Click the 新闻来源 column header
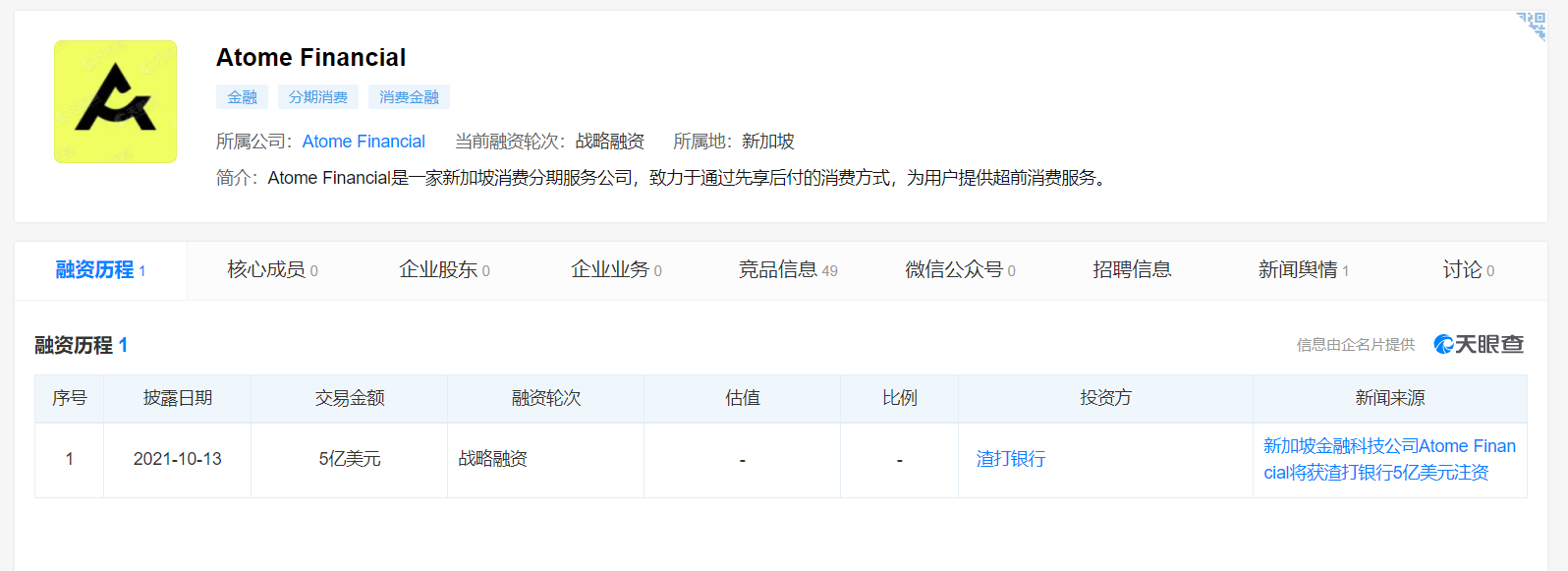The width and height of the screenshot is (1568, 571). pos(1390,398)
